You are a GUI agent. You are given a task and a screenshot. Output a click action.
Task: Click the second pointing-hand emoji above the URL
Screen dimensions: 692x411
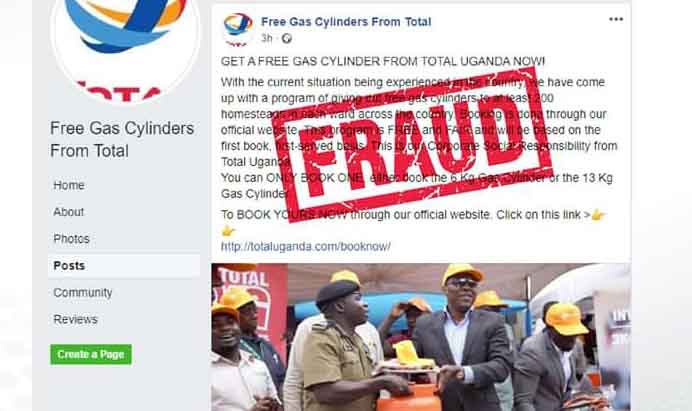point(228,231)
